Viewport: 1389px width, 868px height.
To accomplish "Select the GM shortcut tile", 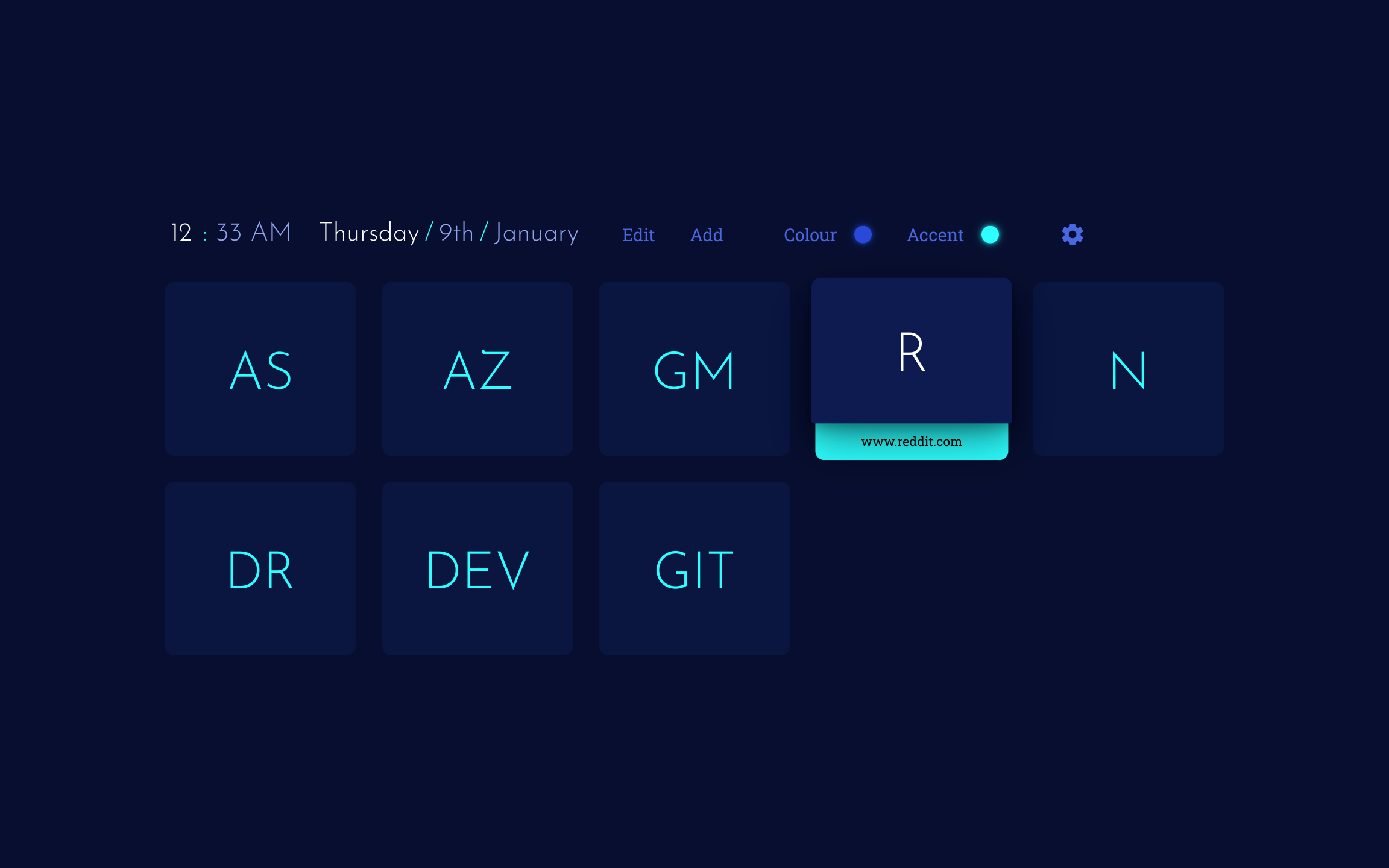I will coord(693,369).
